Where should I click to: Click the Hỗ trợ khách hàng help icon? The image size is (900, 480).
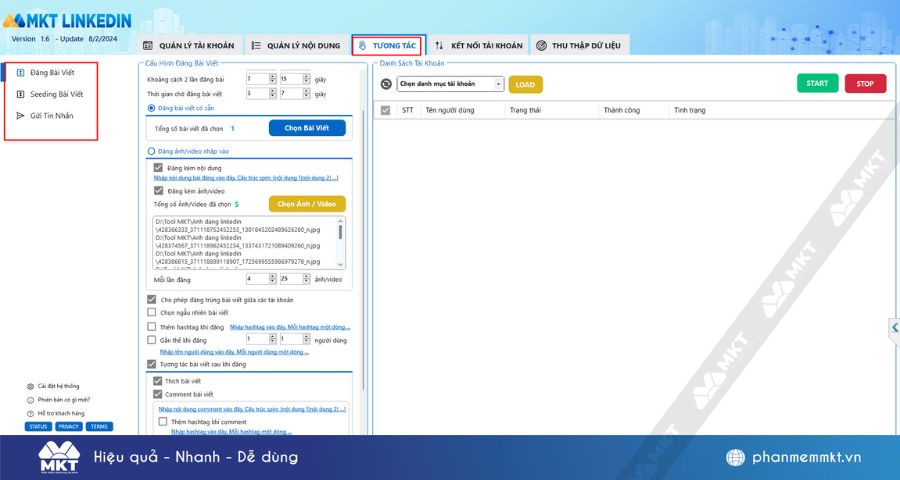pyautogui.click(x=30, y=413)
